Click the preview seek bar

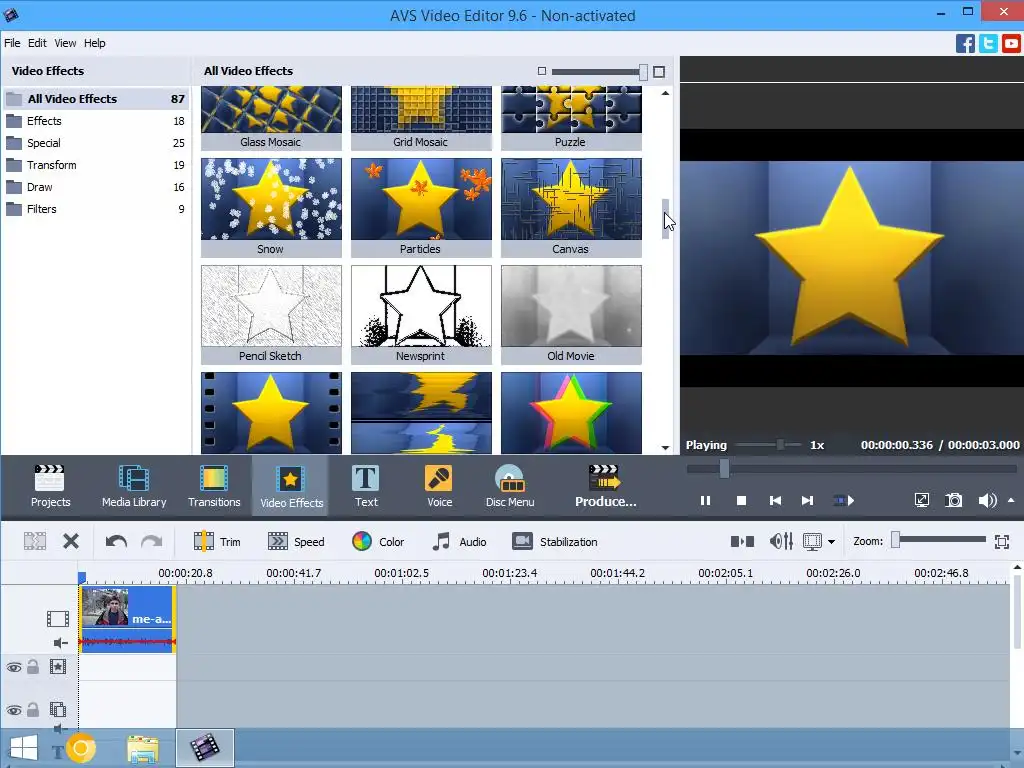(851, 468)
